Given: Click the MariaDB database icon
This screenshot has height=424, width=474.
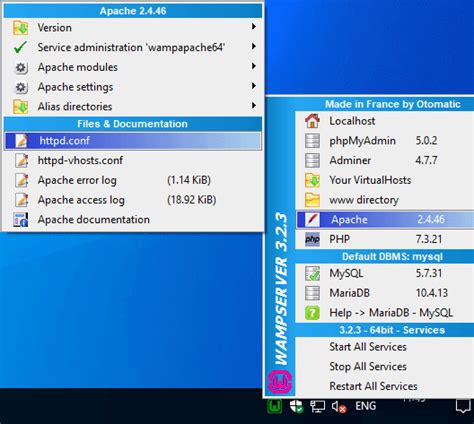Looking at the screenshot, I should coord(312,293).
